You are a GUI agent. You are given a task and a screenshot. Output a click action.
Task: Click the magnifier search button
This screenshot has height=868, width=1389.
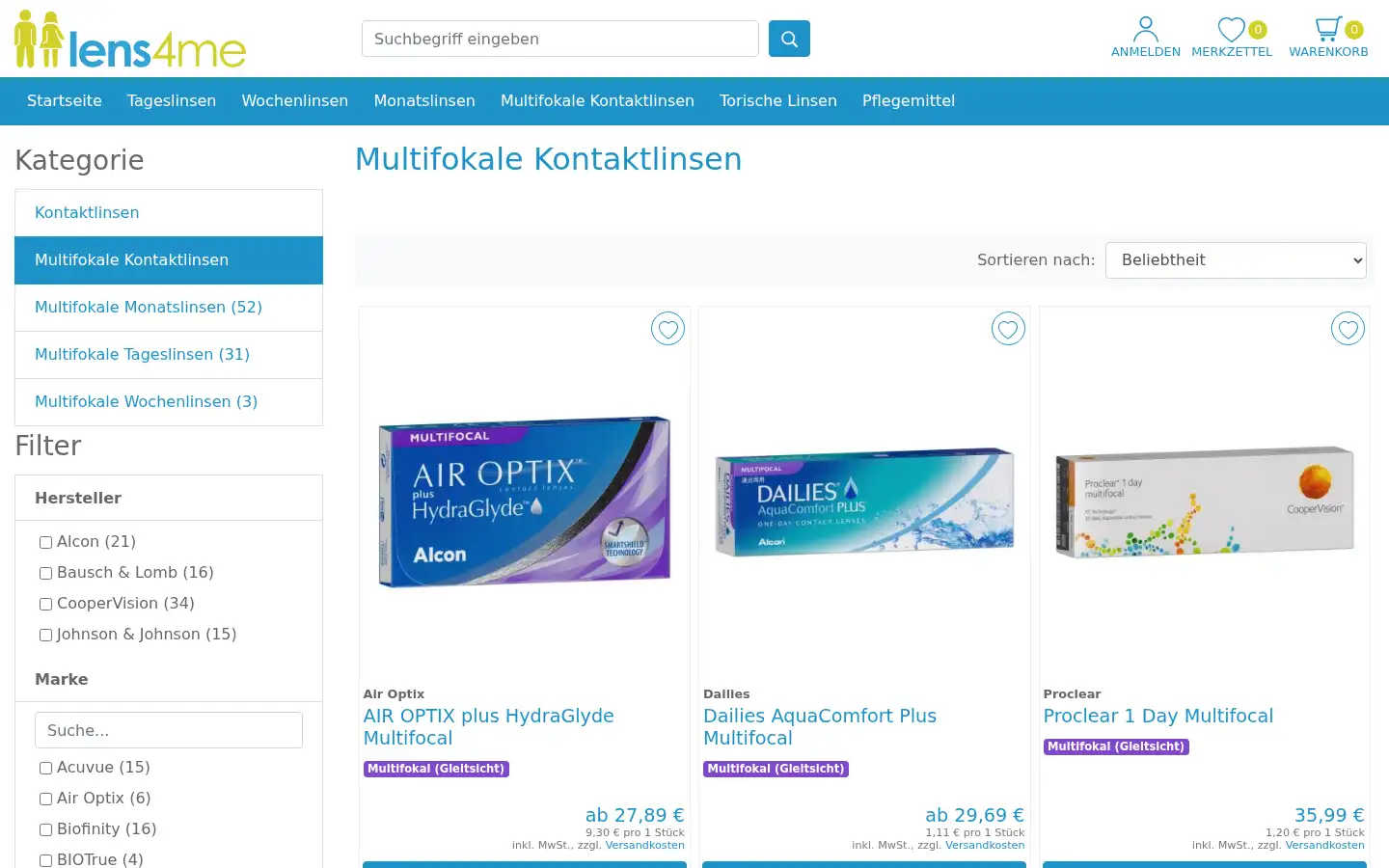pyautogui.click(x=789, y=39)
